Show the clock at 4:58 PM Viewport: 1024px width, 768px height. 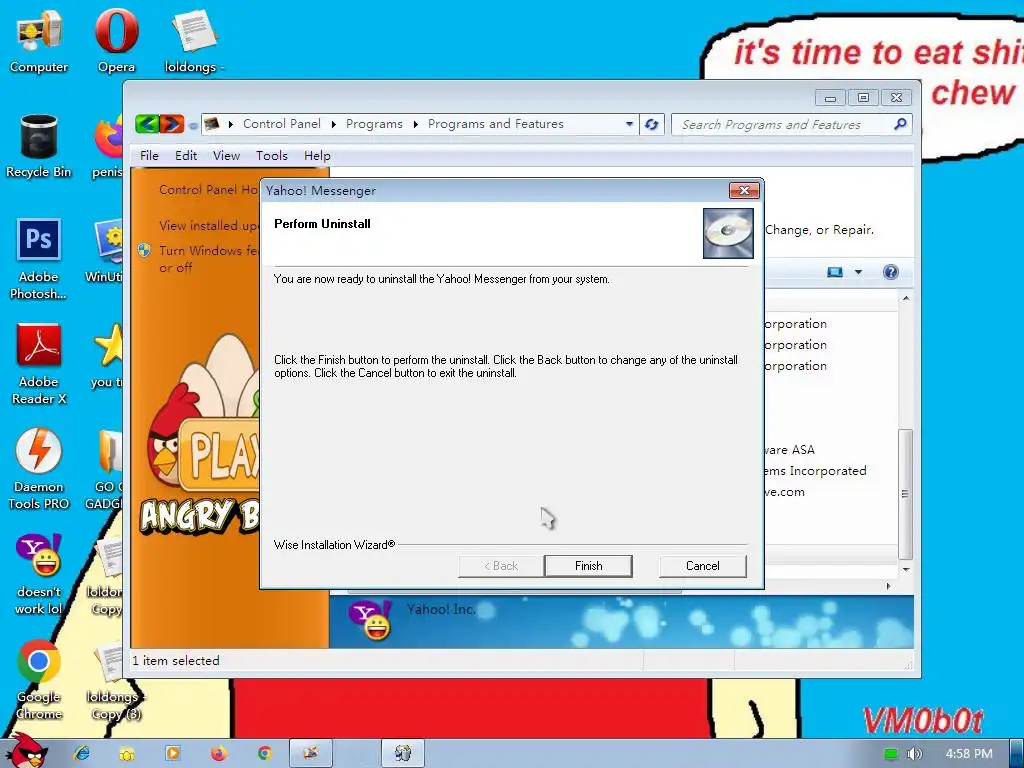pos(969,754)
